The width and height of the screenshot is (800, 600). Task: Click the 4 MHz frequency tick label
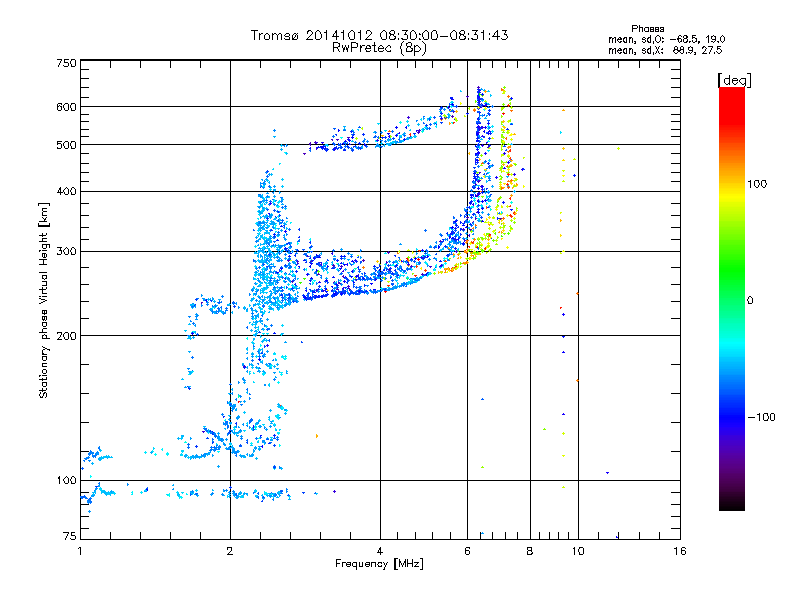pos(380,551)
